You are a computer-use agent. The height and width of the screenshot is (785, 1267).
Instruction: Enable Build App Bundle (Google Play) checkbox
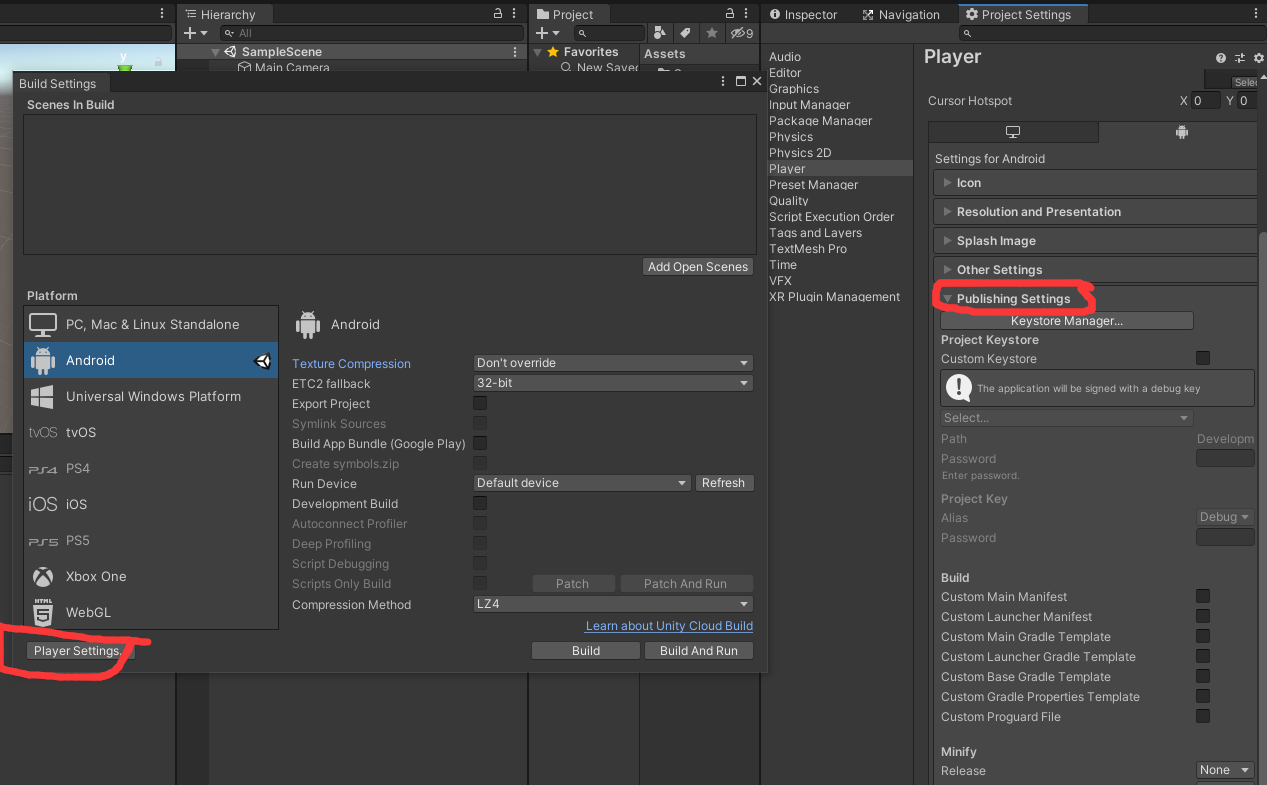click(x=480, y=443)
